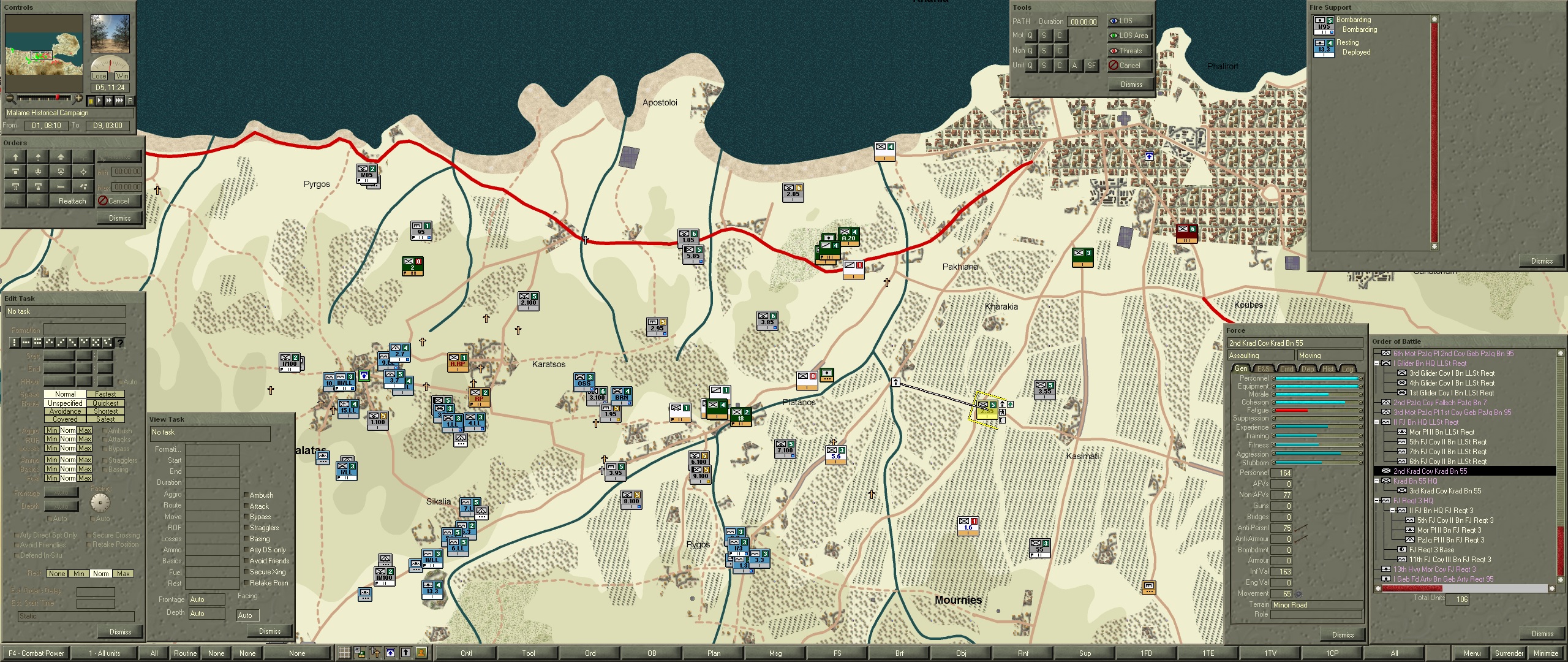Click the R button beside speed controls

pos(130,101)
